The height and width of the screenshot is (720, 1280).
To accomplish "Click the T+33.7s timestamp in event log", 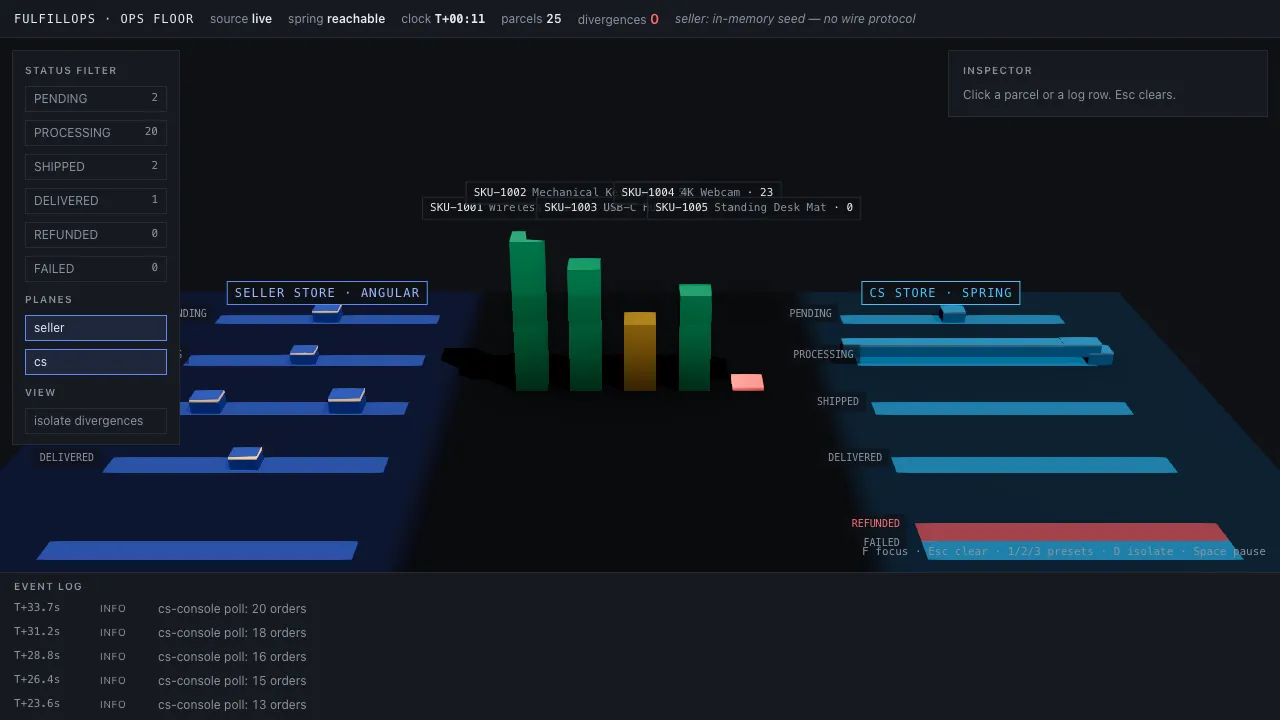I will coord(37,608).
